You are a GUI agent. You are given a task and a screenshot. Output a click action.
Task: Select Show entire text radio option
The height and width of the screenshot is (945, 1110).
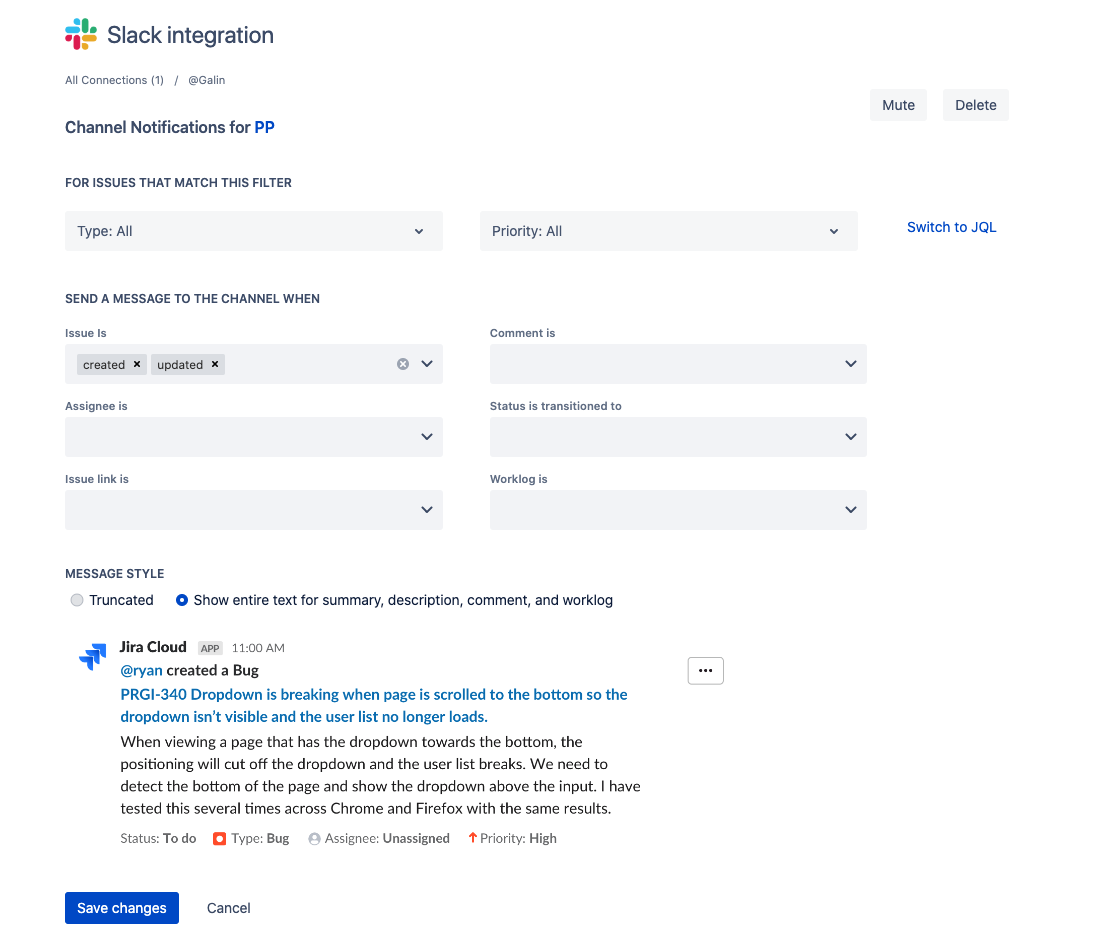(x=182, y=600)
